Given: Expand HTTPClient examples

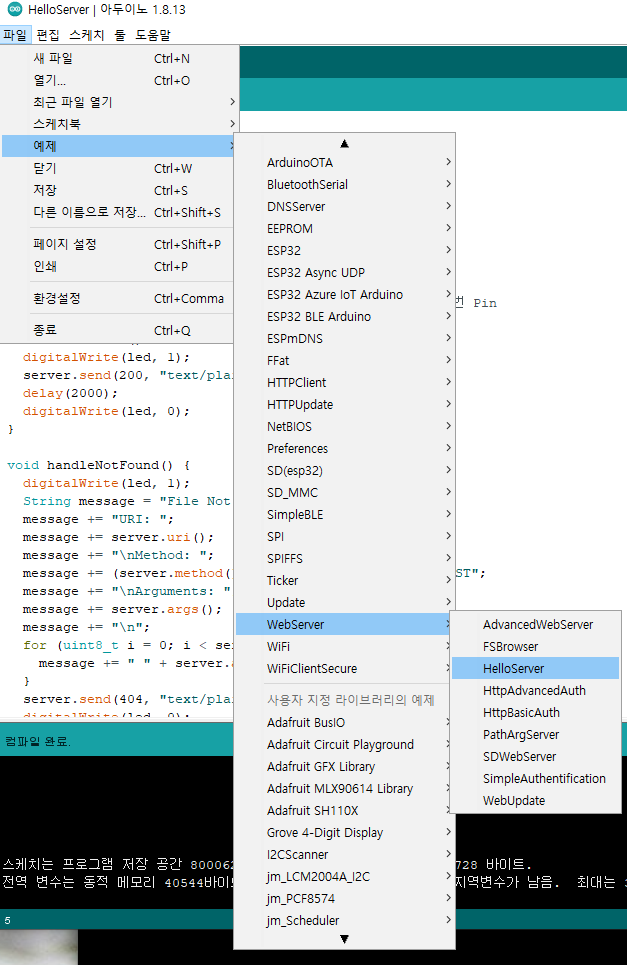Looking at the screenshot, I should (x=345, y=383).
